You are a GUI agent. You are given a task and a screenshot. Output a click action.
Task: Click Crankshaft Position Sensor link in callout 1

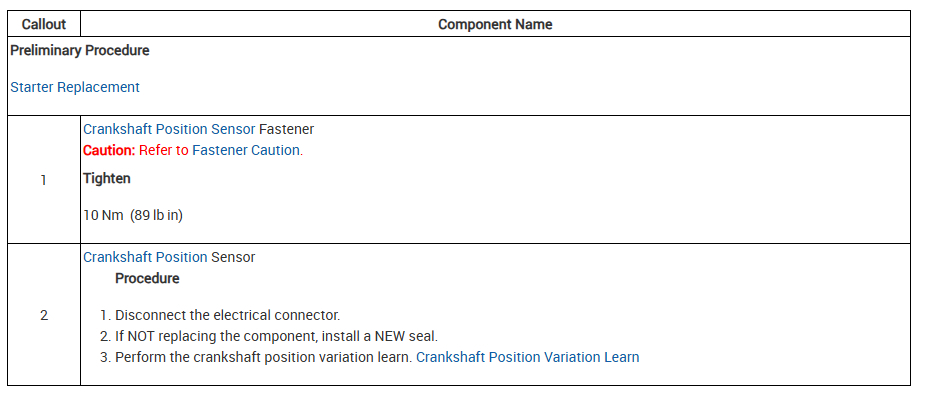click(x=168, y=129)
